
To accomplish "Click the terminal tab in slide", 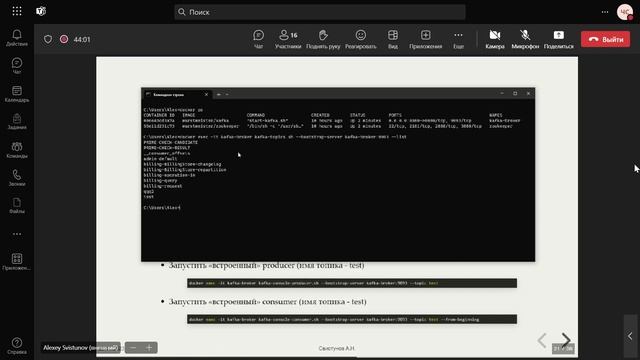I will (x=176, y=94).
